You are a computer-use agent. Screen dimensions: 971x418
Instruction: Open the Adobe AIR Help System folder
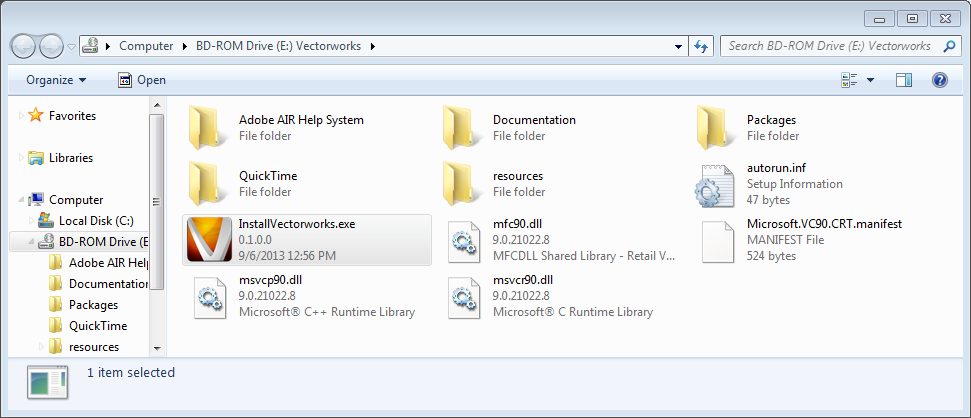[209, 128]
